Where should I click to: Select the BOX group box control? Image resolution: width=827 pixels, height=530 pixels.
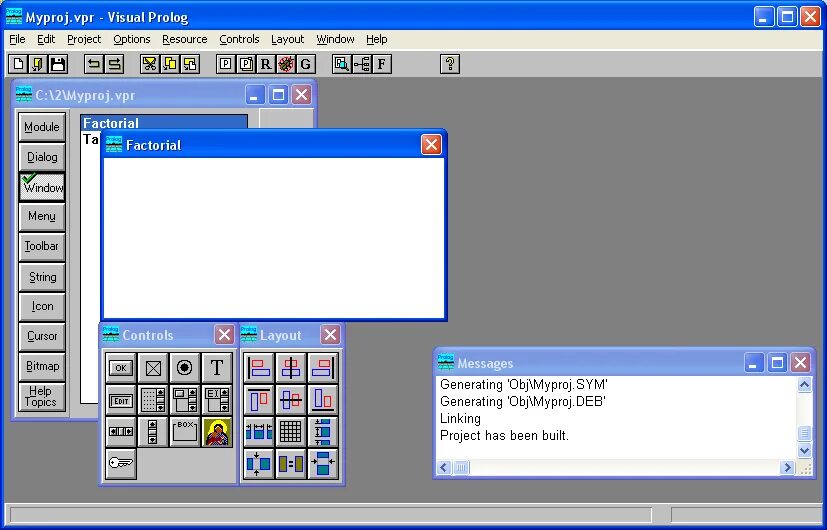point(185,432)
